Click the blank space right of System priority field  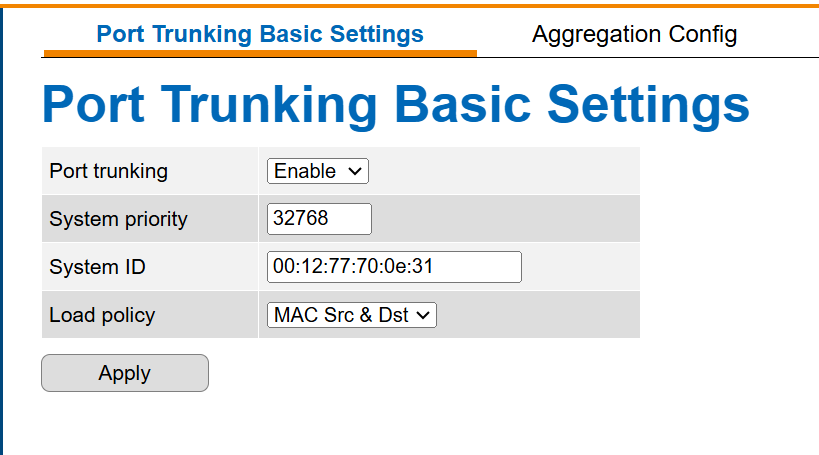(506, 219)
